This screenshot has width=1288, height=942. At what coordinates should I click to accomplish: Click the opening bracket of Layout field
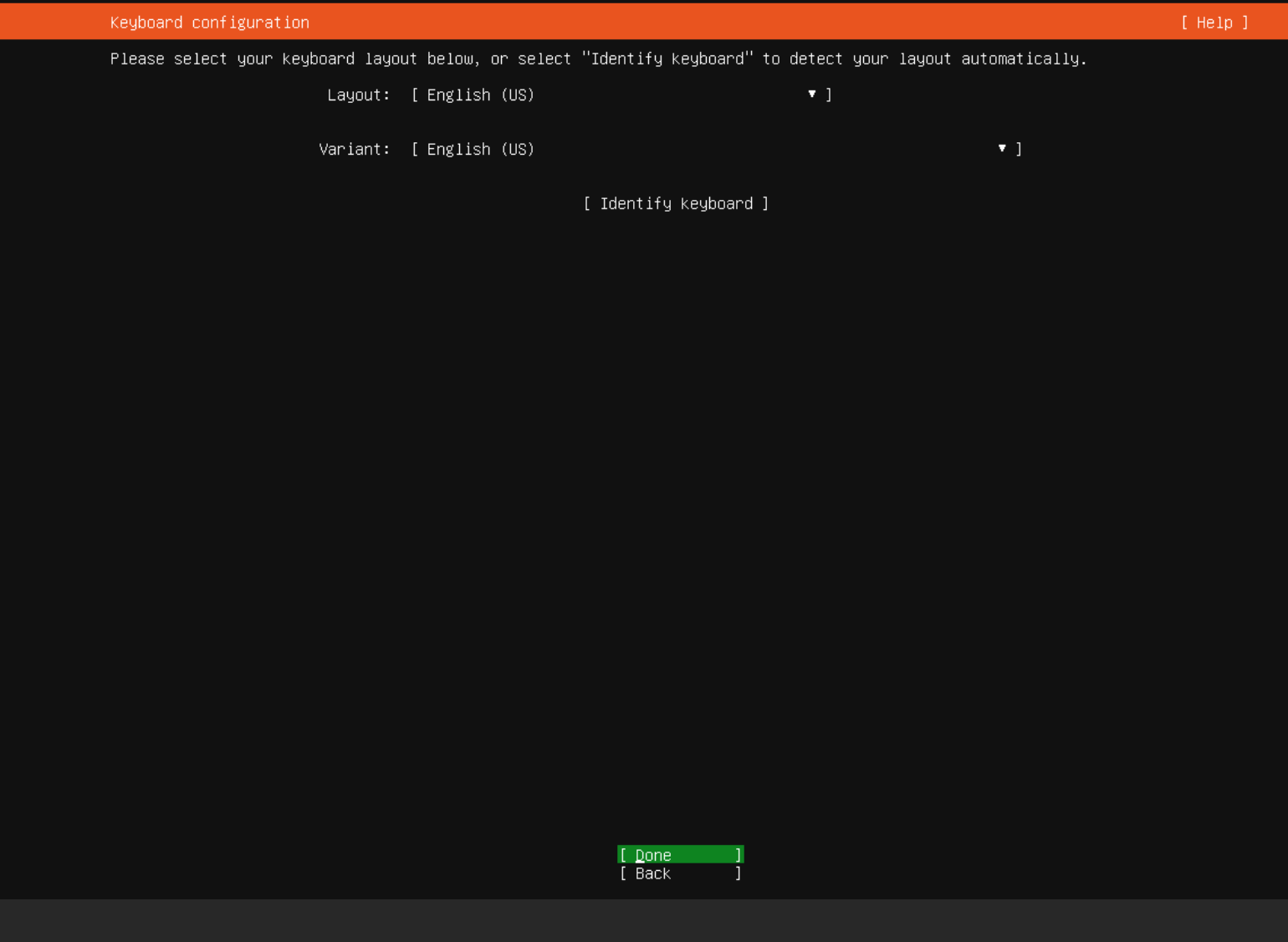[x=415, y=95]
